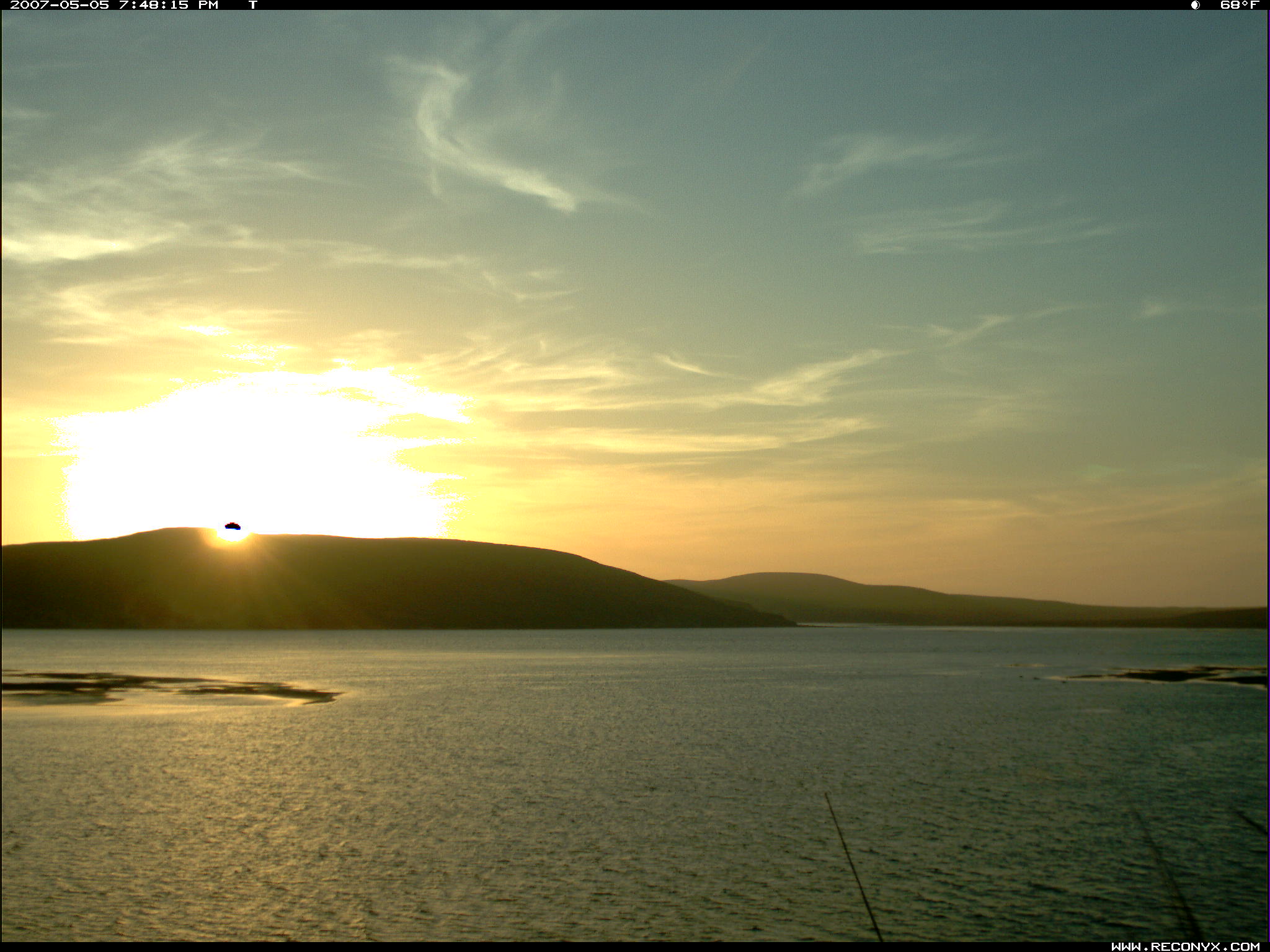Click the 68°F temperature readout
This screenshot has width=1270, height=952.
(1239, 5)
